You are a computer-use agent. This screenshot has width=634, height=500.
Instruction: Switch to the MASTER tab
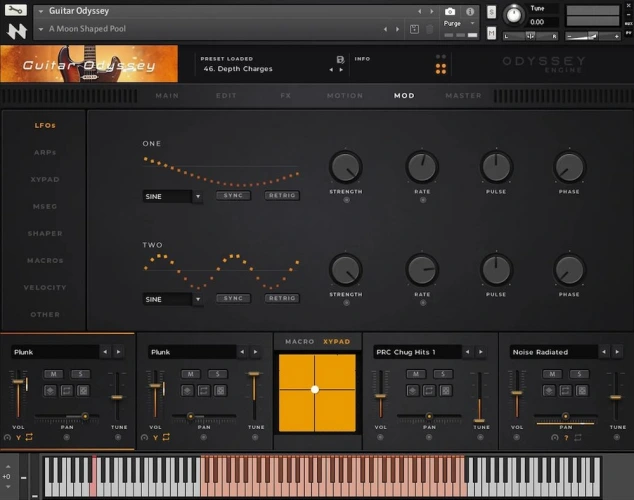point(463,96)
